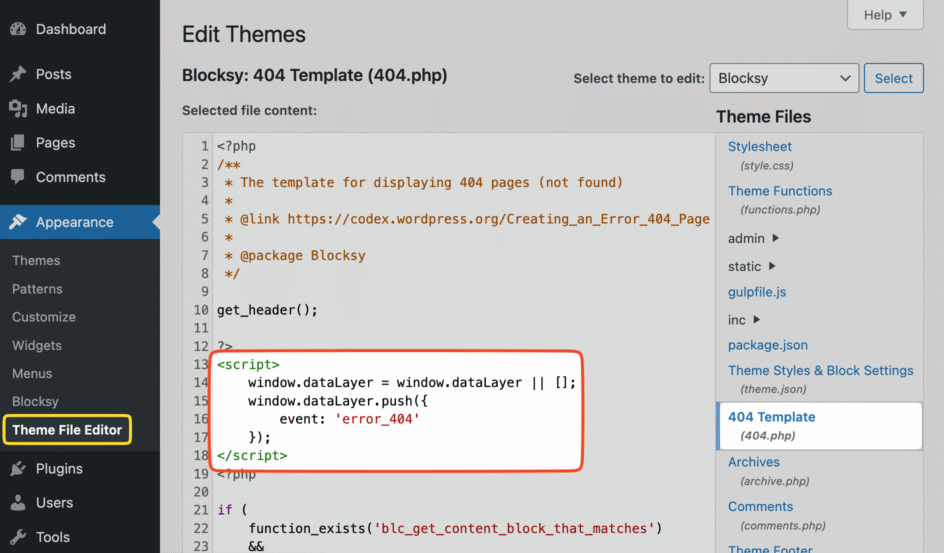Open the Customize submenu link

(x=44, y=317)
